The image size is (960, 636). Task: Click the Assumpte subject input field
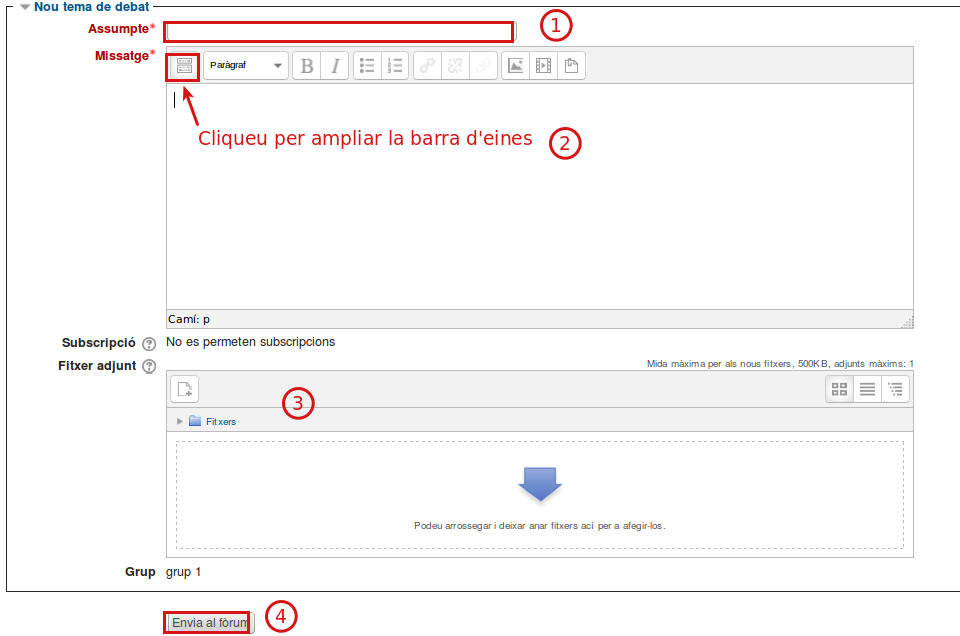(339, 31)
